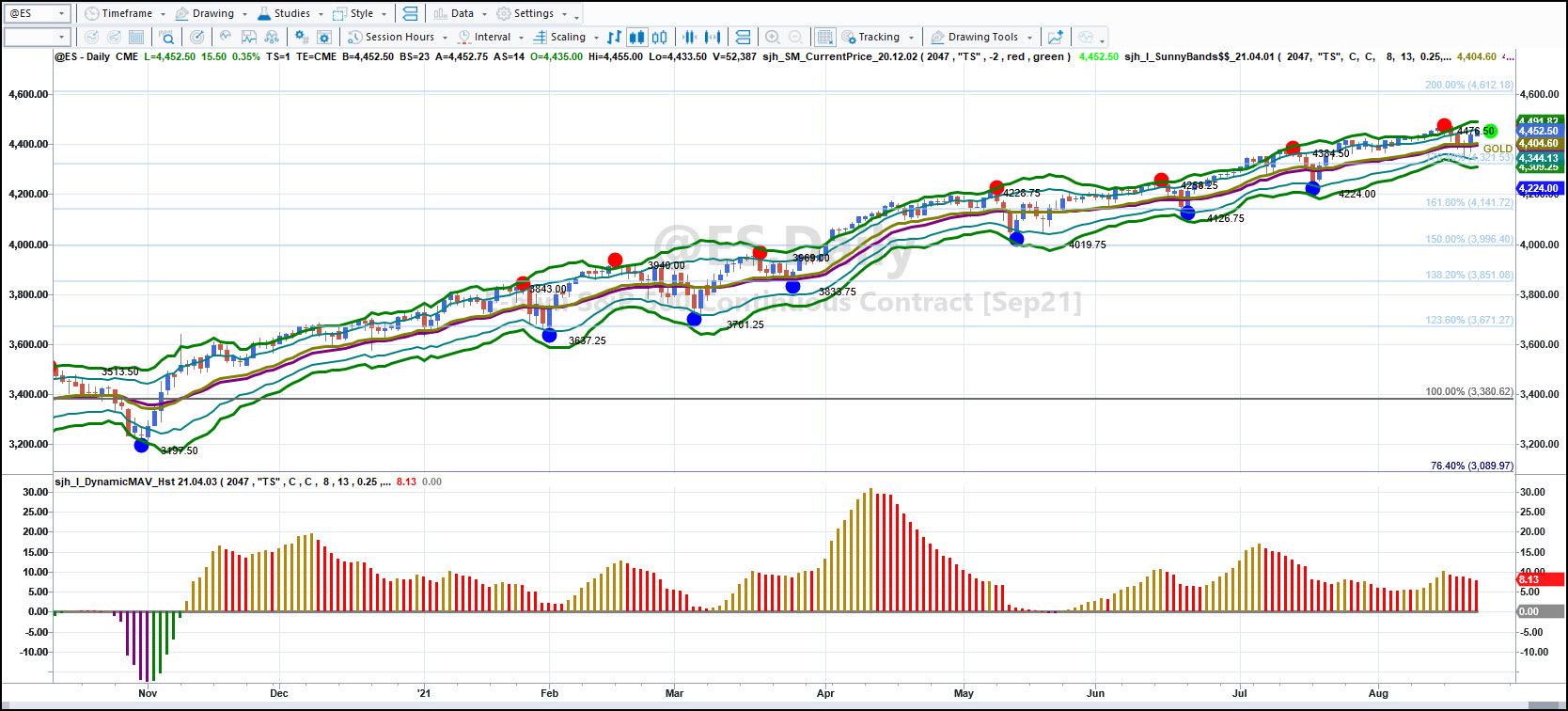This screenshot has height=711, width=1568.
Task: Click the add new chart icon with plus
Action: 1056,38
